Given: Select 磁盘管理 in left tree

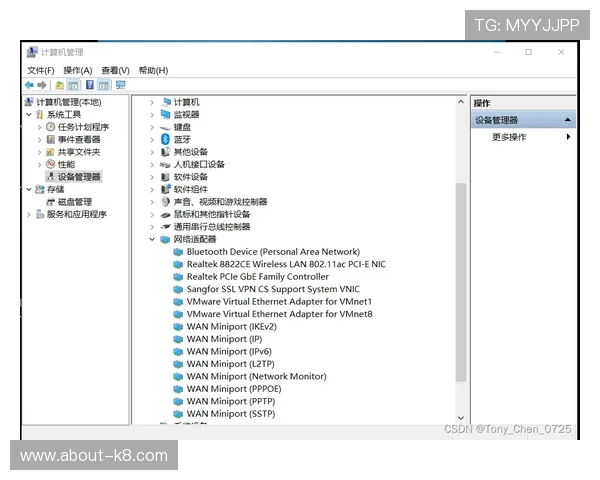Looking at the screenshot, I should pyautogui.click(x=75, y=202).
